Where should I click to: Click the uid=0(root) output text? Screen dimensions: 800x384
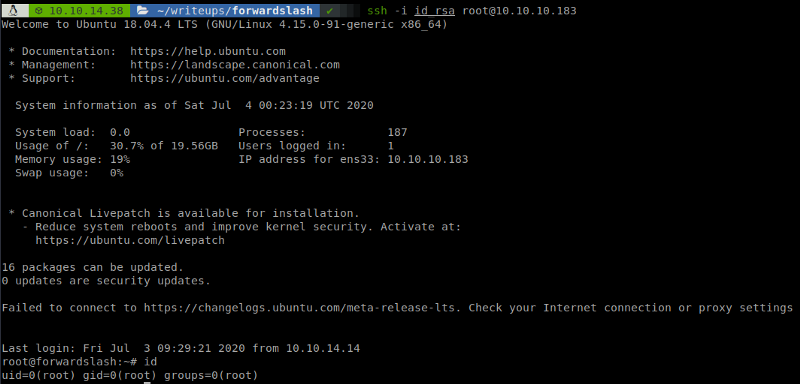[x=39, y=375]
